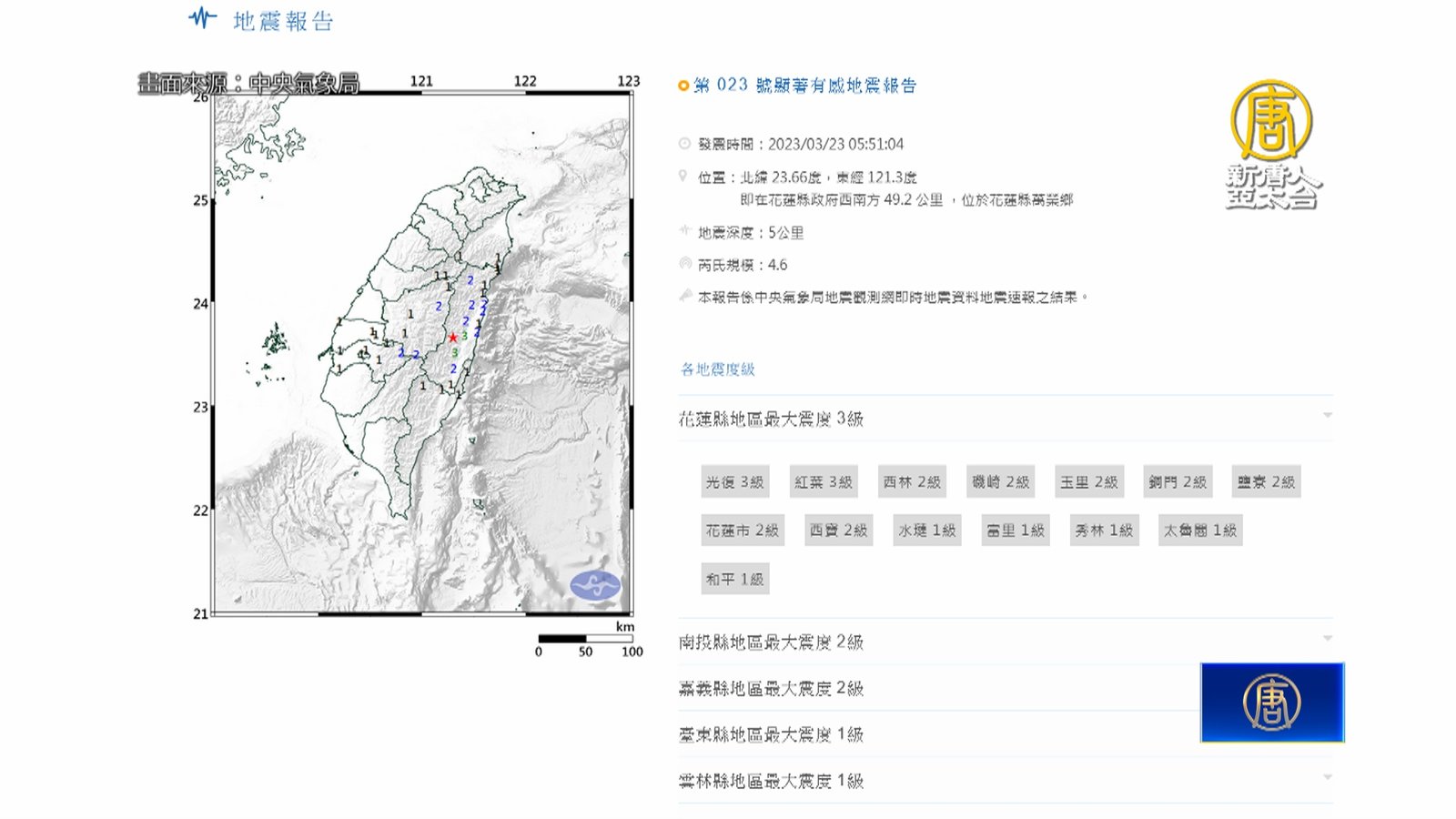1456x819 pixels.
Task: Expand the 南投縣地區最大震度 2級 arrow
Action: pos(1328,639)
